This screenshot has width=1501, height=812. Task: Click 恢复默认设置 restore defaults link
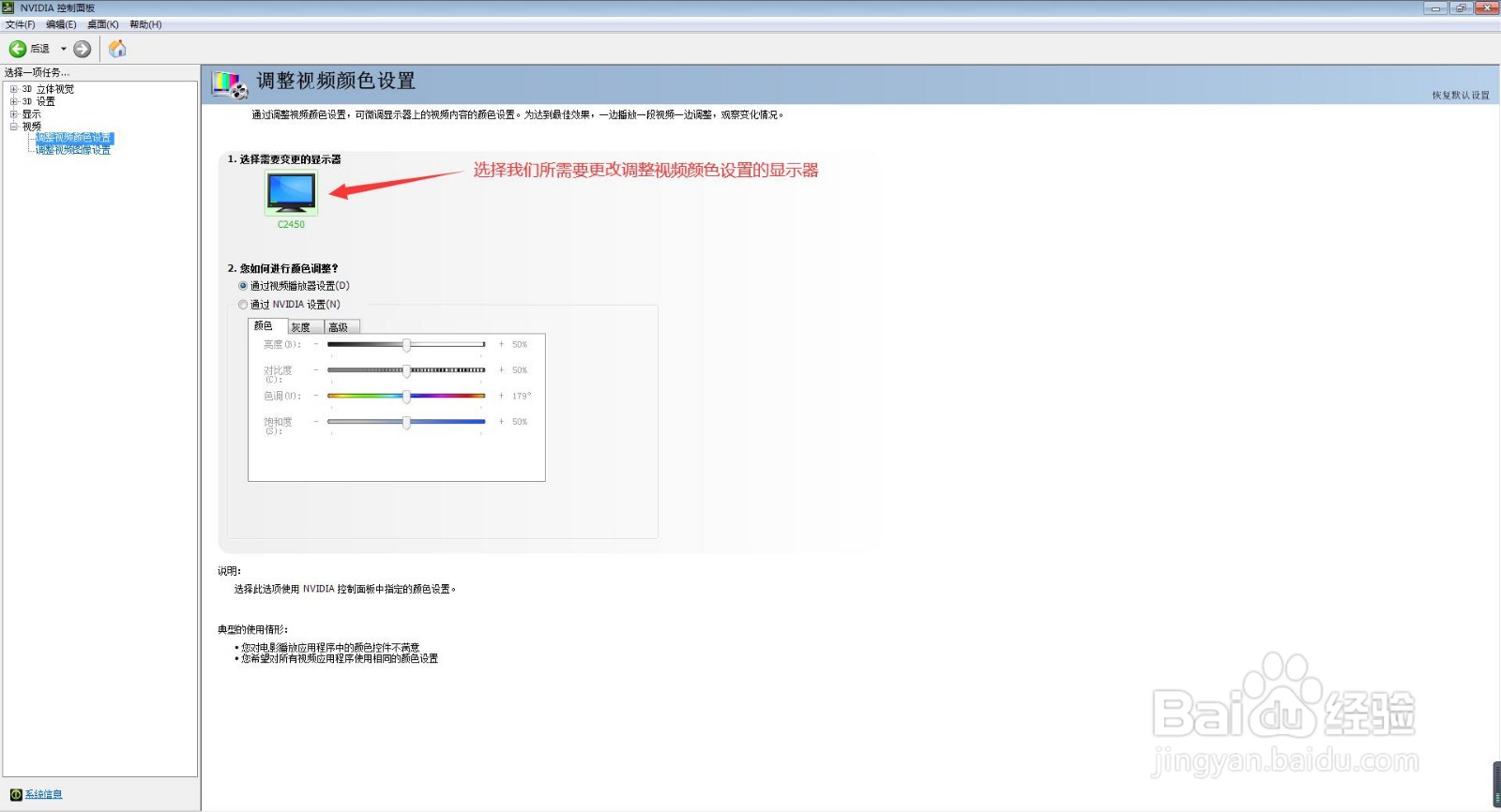(1461, 95)
